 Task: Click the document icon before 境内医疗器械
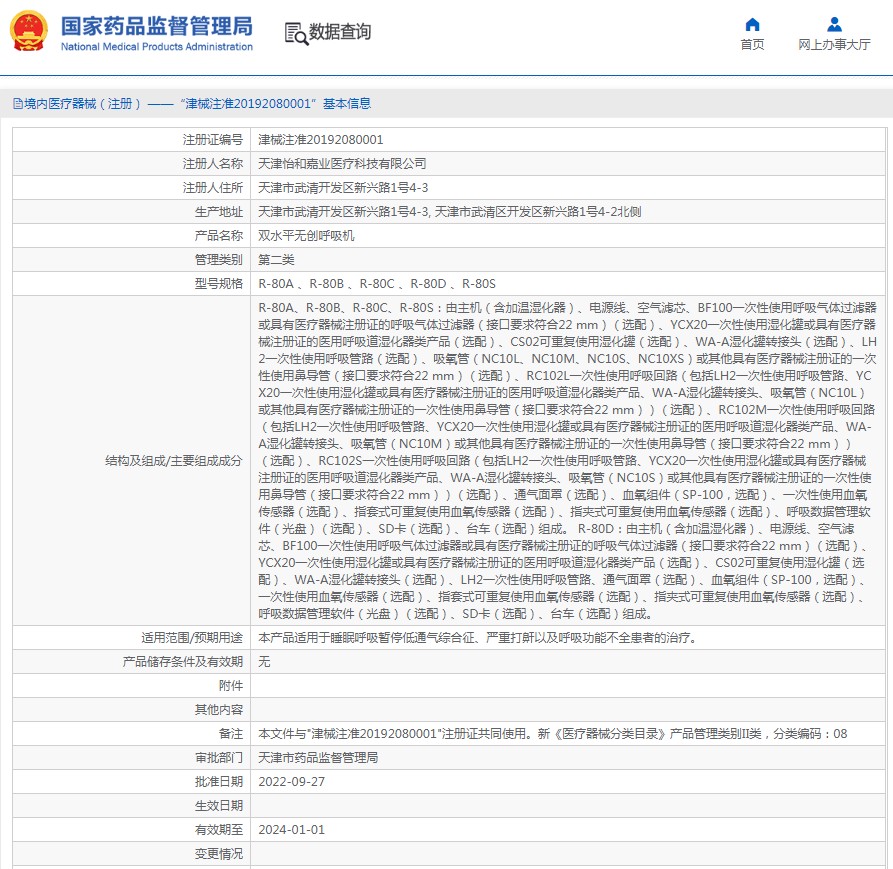[18, 104]
